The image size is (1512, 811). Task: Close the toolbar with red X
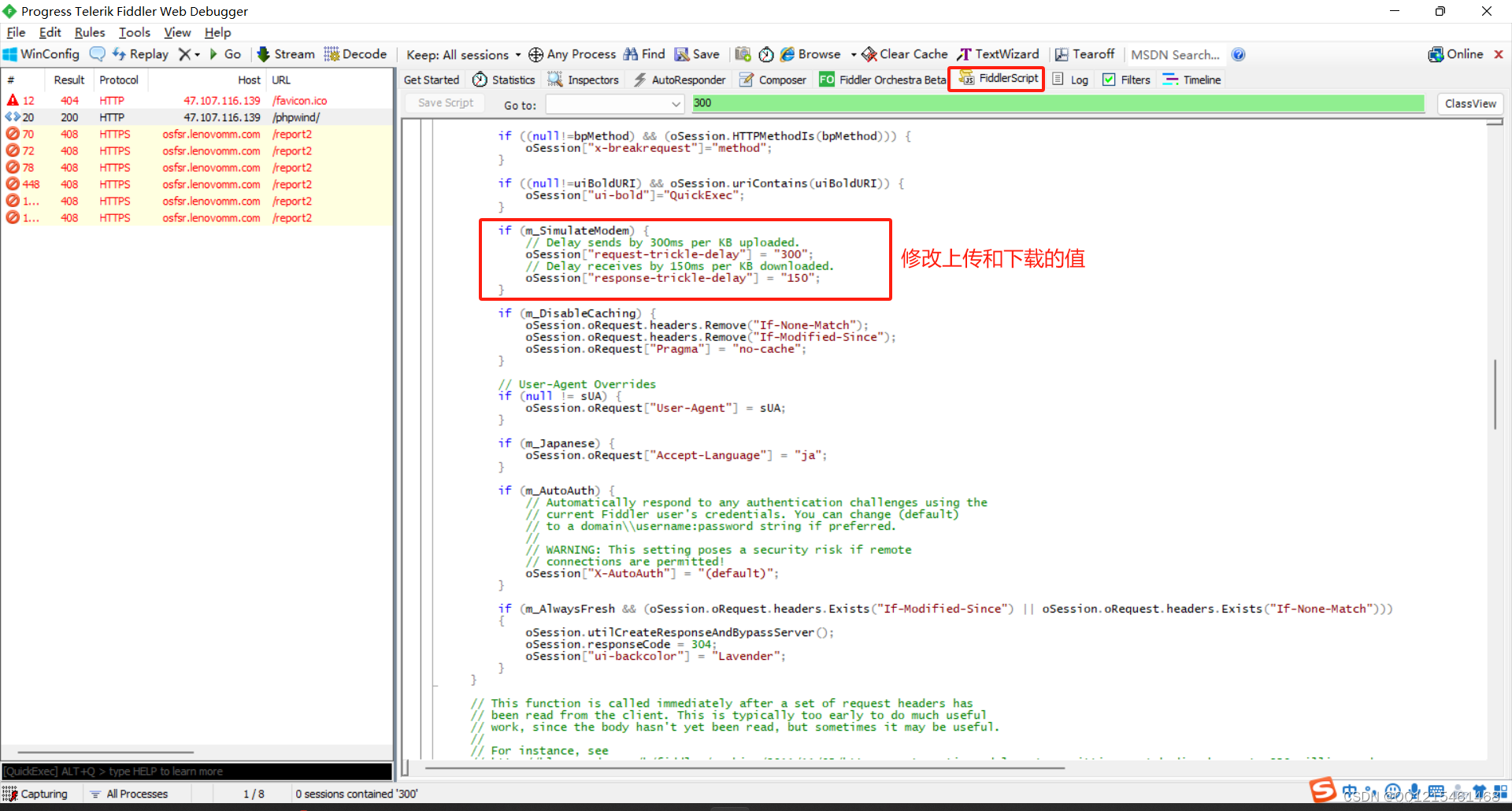tap(1499, 54)
